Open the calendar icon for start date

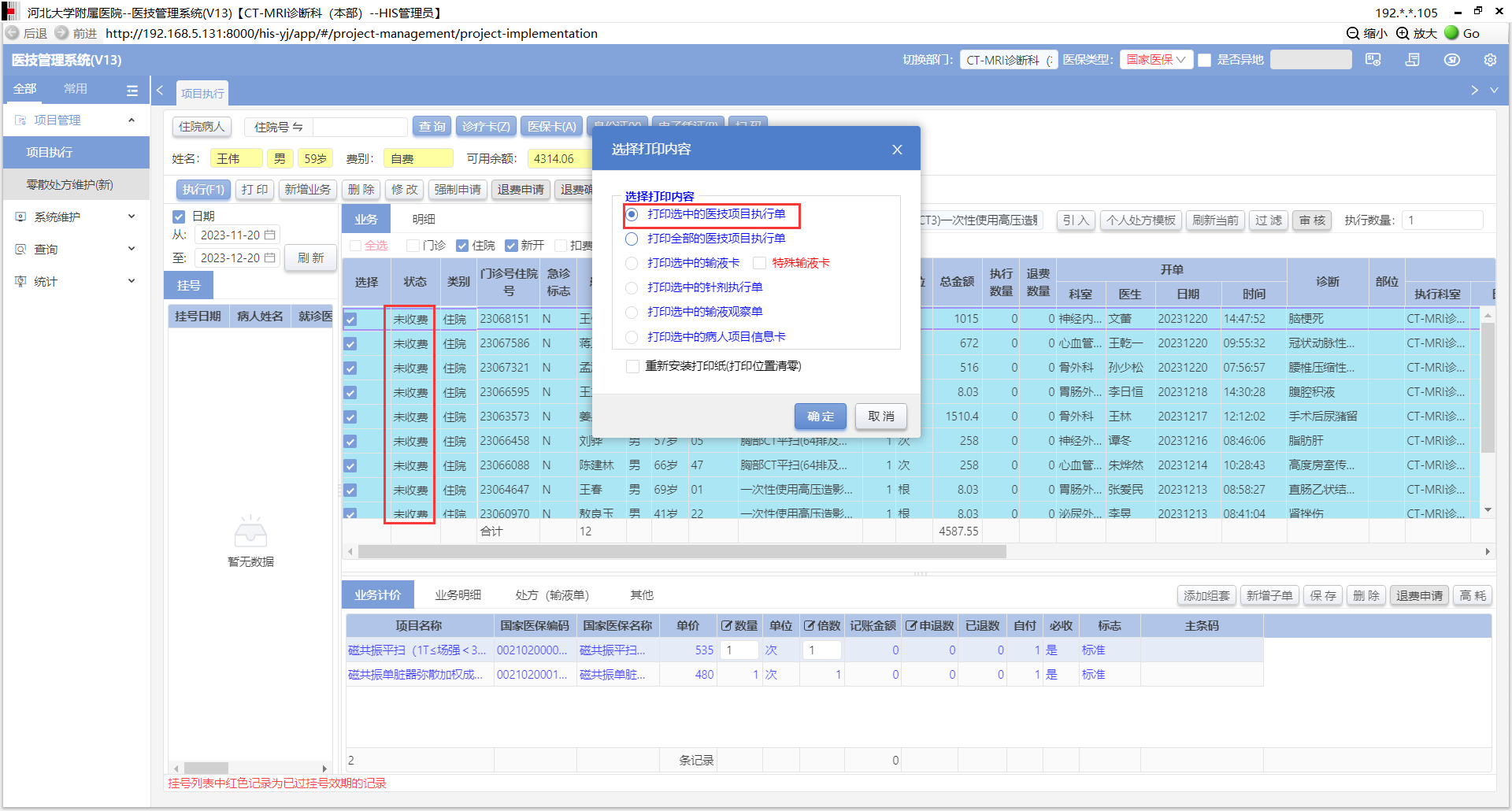tap(270, 235)
